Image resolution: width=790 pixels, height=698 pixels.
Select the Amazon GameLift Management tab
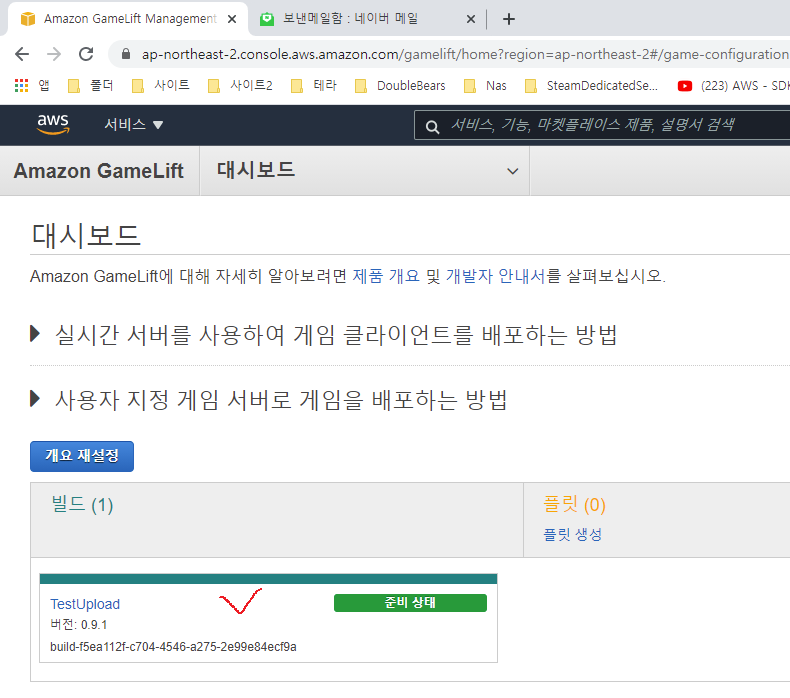coord(126,19)
